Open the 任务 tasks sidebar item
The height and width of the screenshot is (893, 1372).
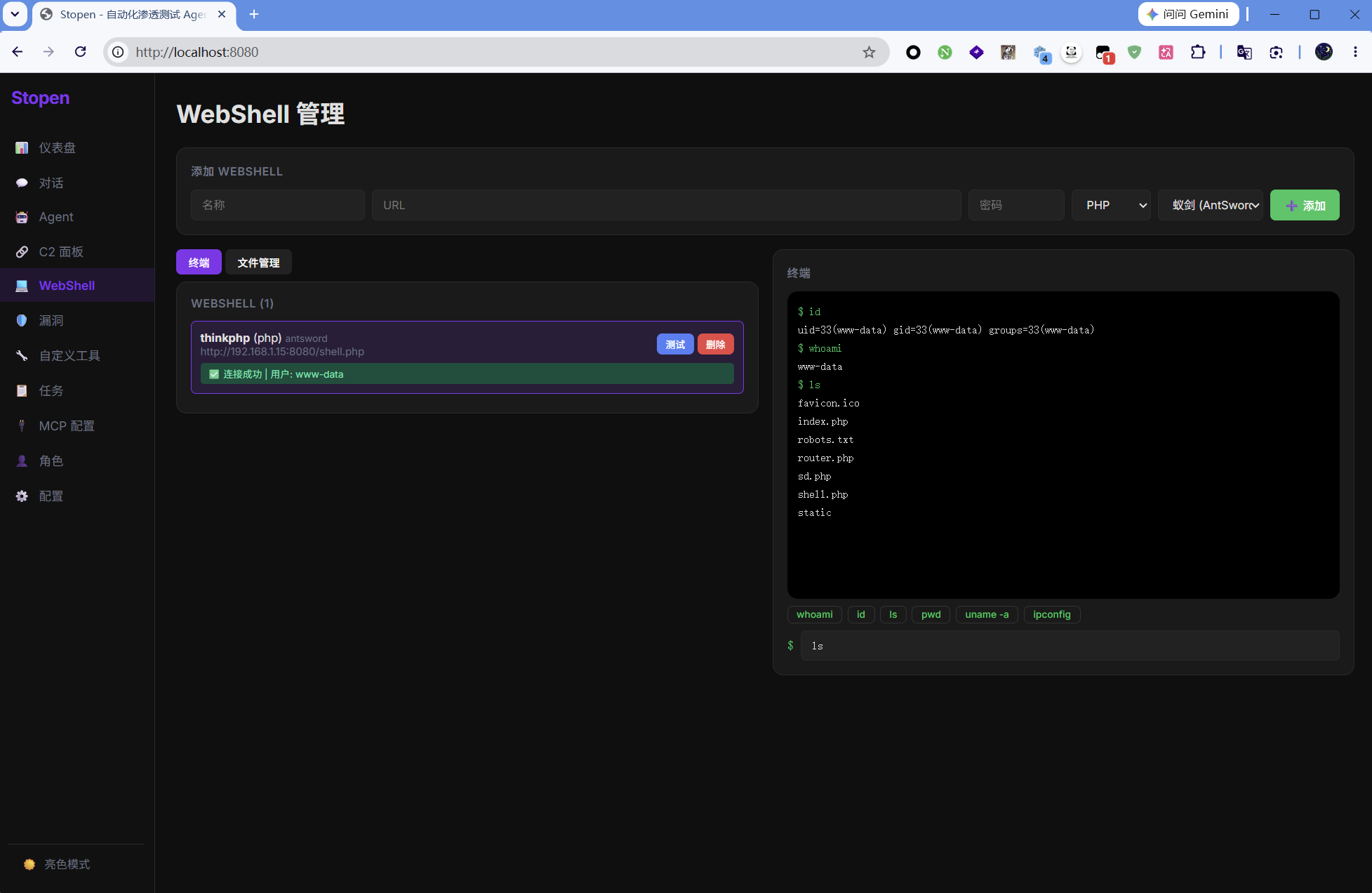coord(77,390)
